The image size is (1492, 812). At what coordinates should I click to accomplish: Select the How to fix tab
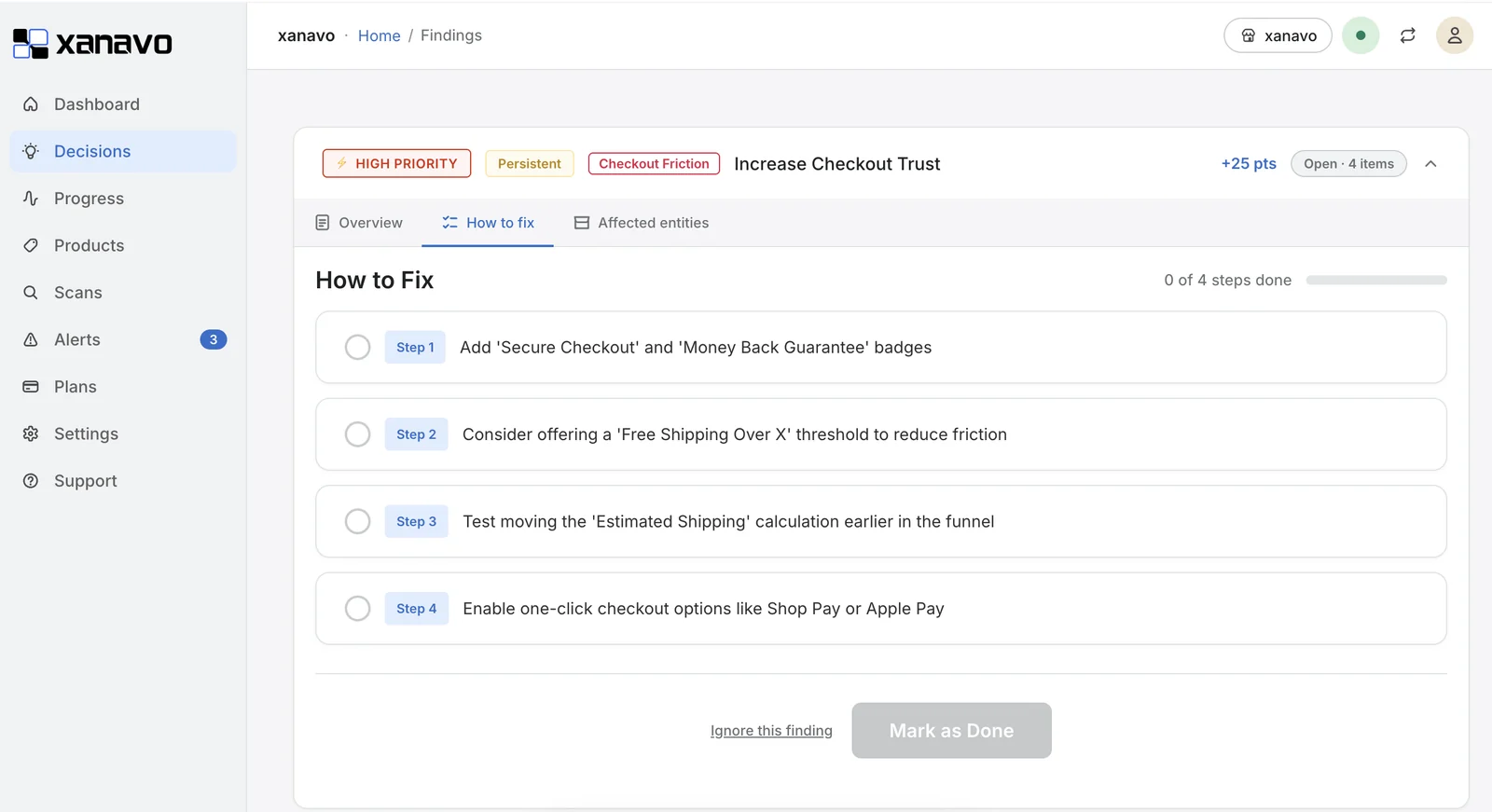(x=488, y=223)
